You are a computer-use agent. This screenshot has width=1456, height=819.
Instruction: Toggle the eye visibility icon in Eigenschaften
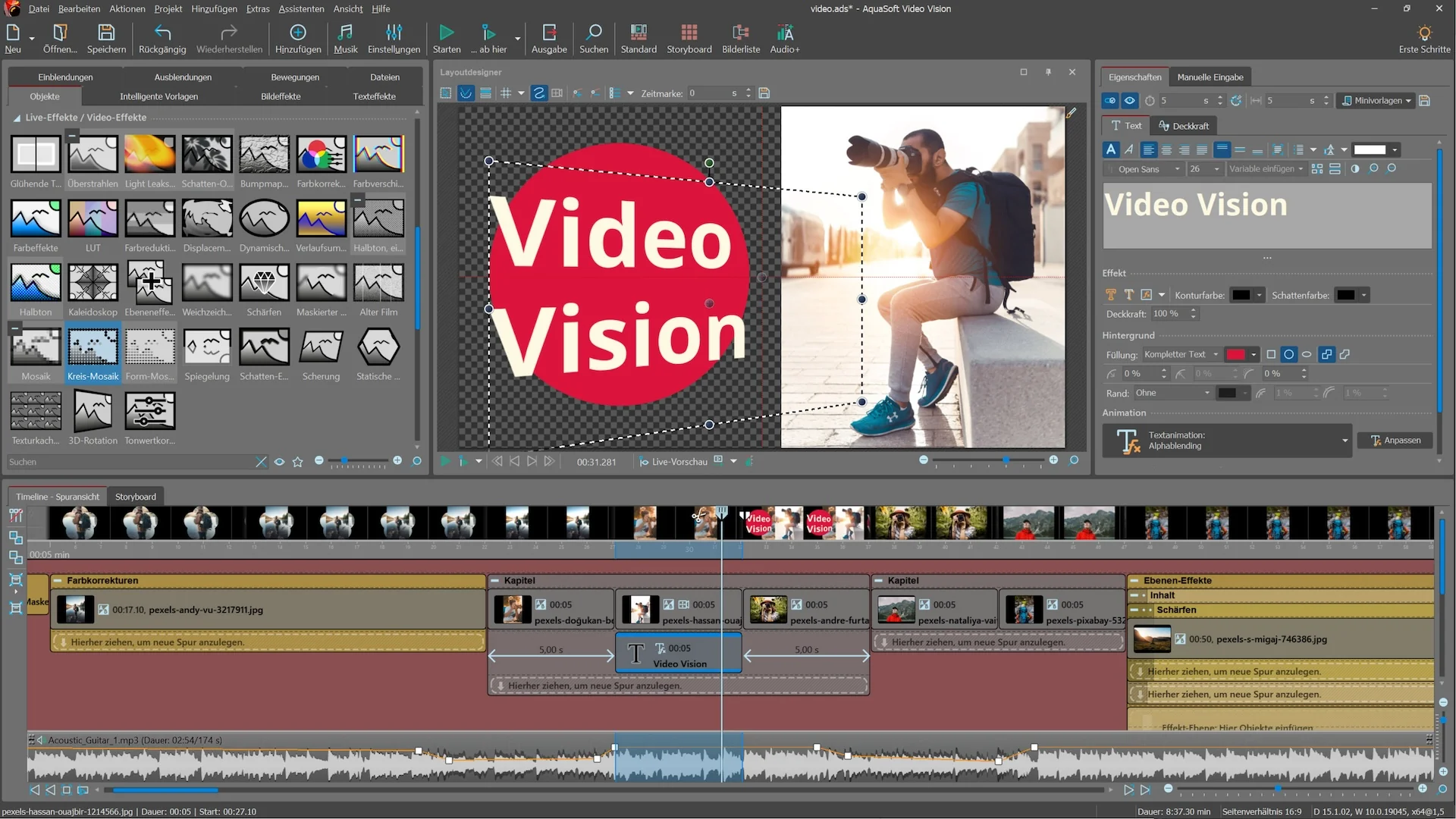coord(1129,101)
